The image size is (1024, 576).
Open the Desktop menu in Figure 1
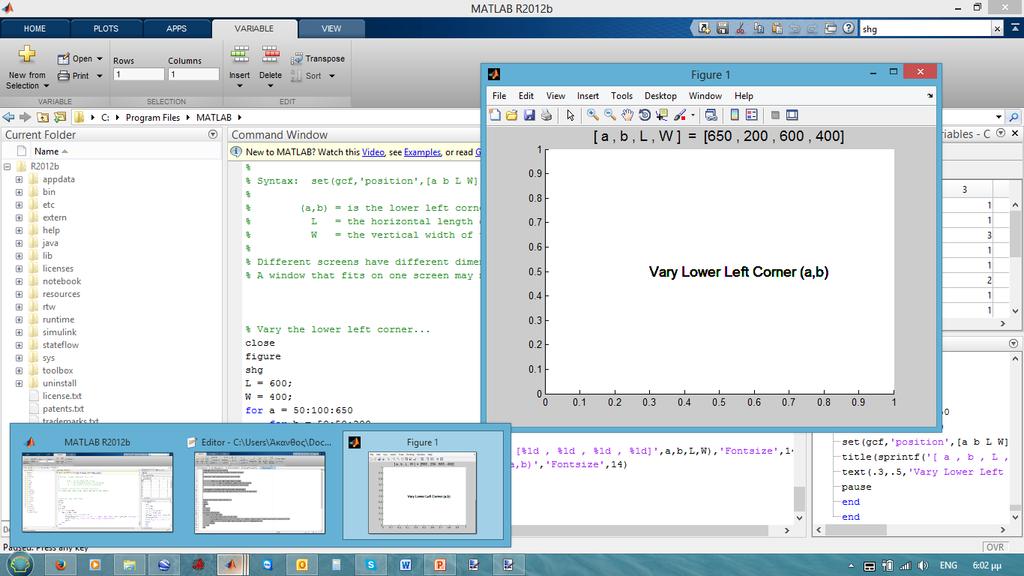(x=660, y=95)
